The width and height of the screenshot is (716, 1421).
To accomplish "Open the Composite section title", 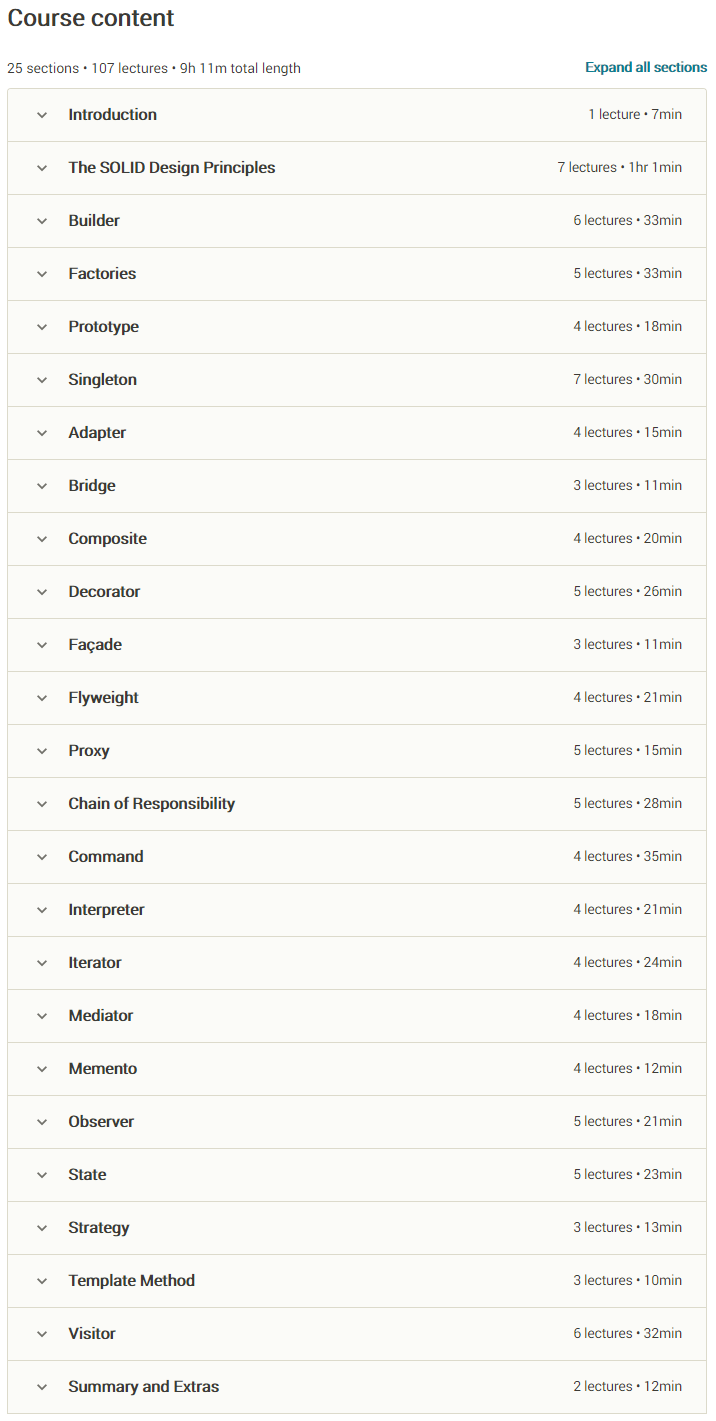I will [107, 539].
